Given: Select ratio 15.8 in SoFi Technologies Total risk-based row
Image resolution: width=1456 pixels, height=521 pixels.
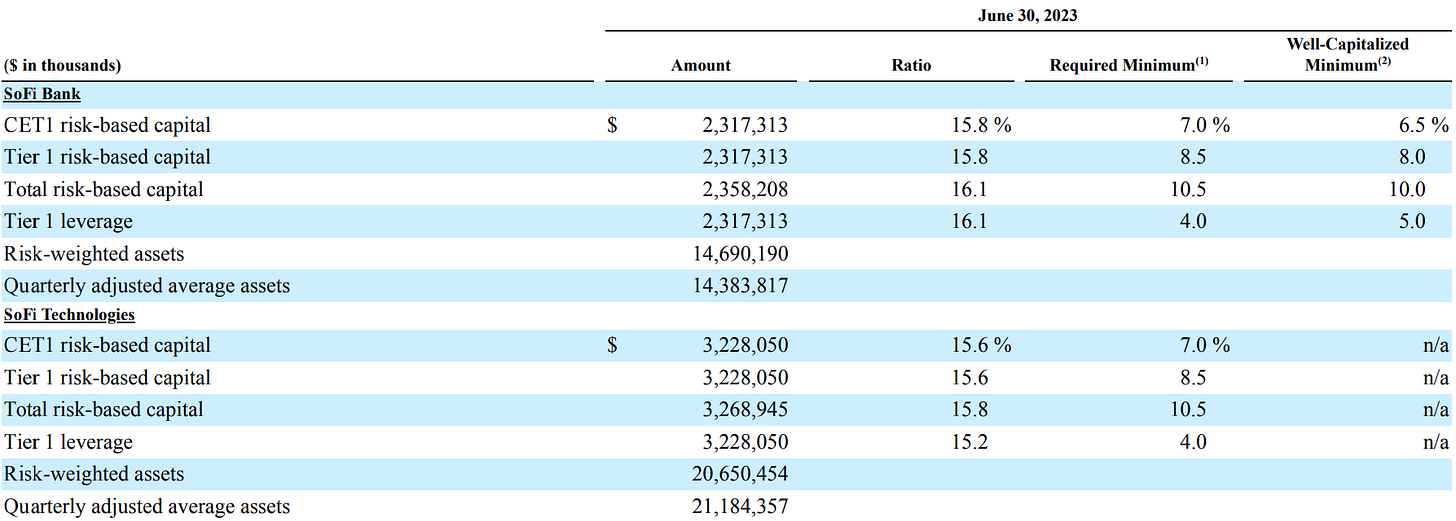Looking at the screenshot, I should [969, 409].
